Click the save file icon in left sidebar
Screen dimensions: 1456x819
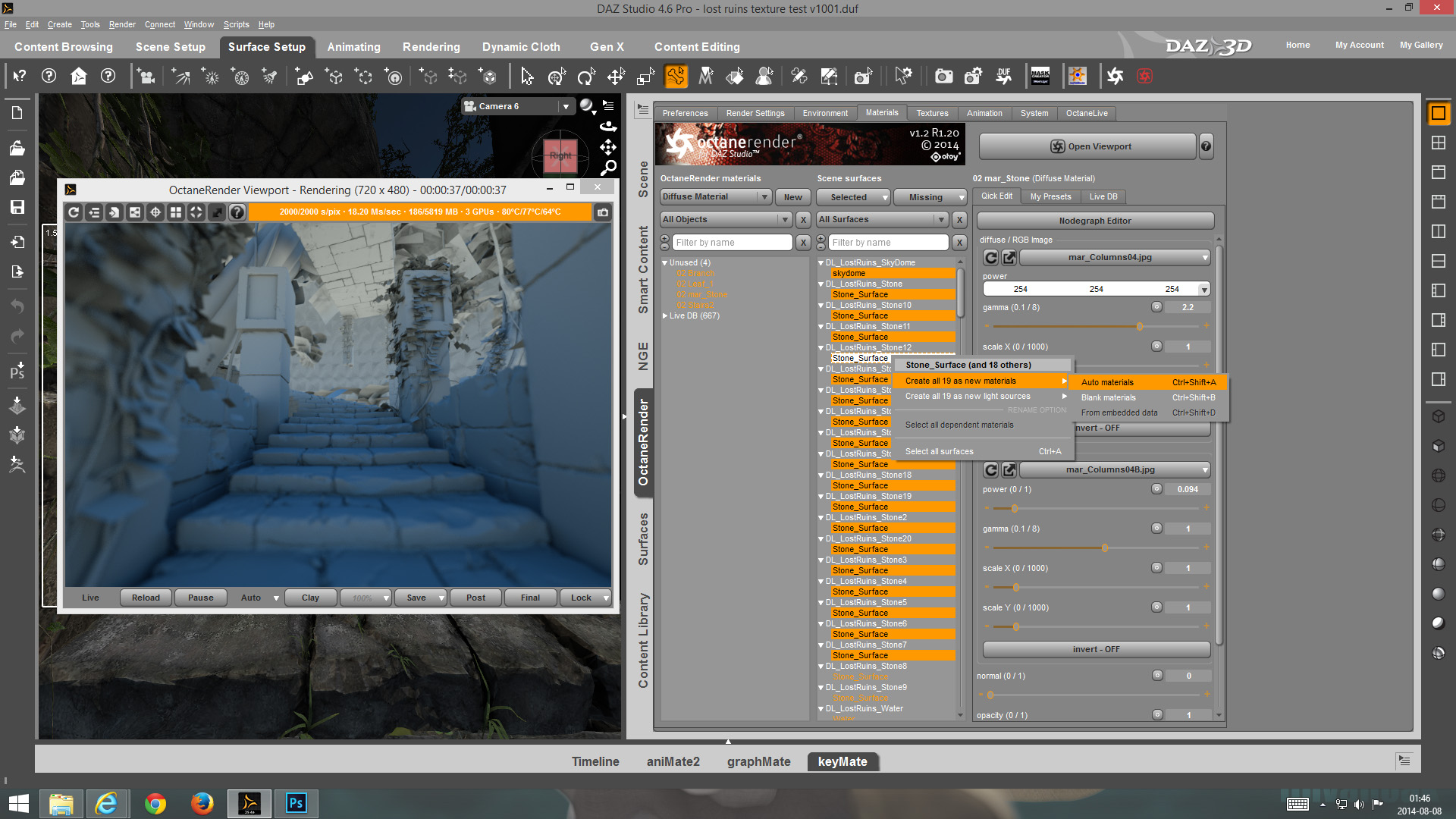17,207
